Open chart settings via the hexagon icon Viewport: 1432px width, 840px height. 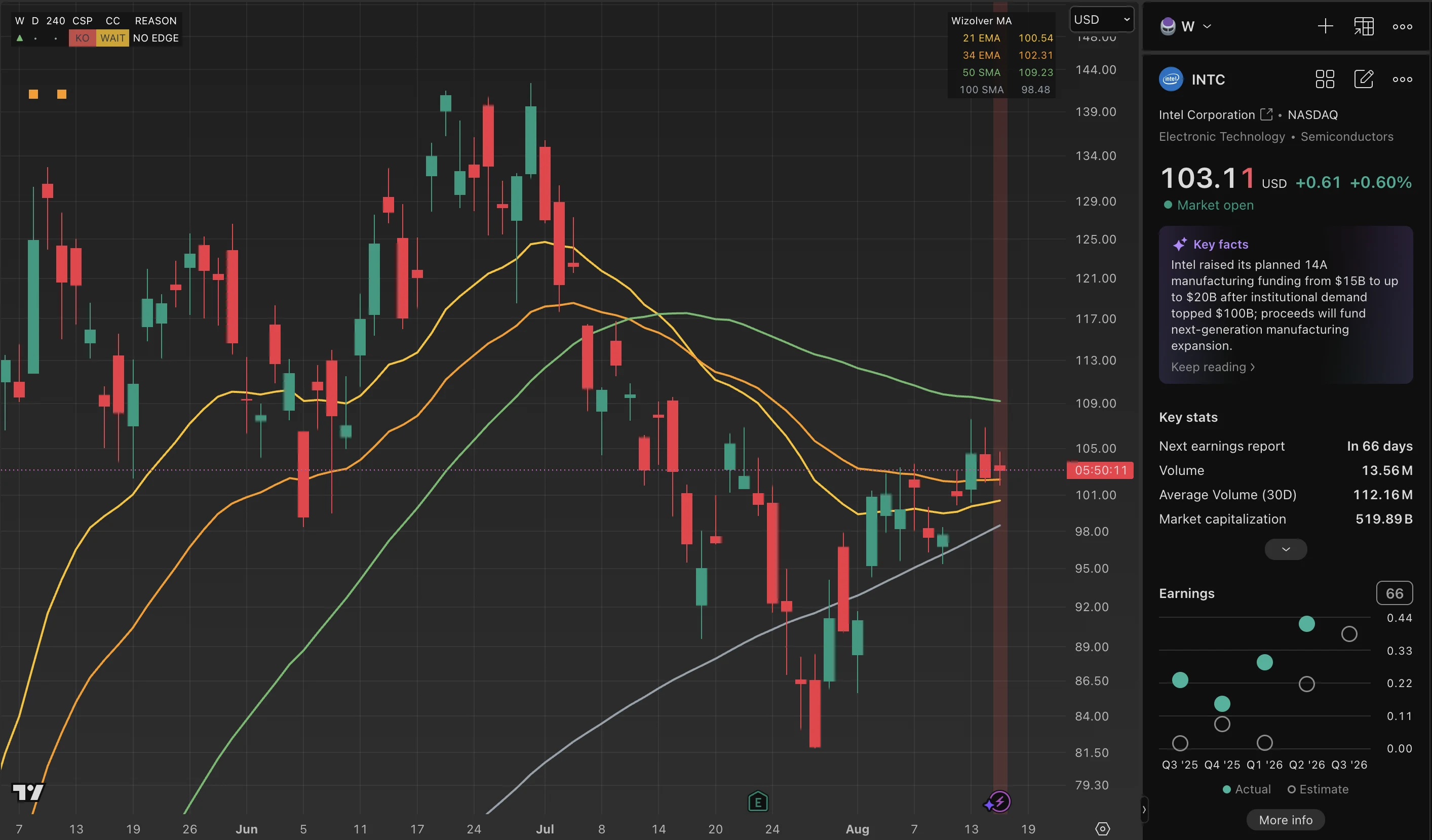[x=1102, y=829]
